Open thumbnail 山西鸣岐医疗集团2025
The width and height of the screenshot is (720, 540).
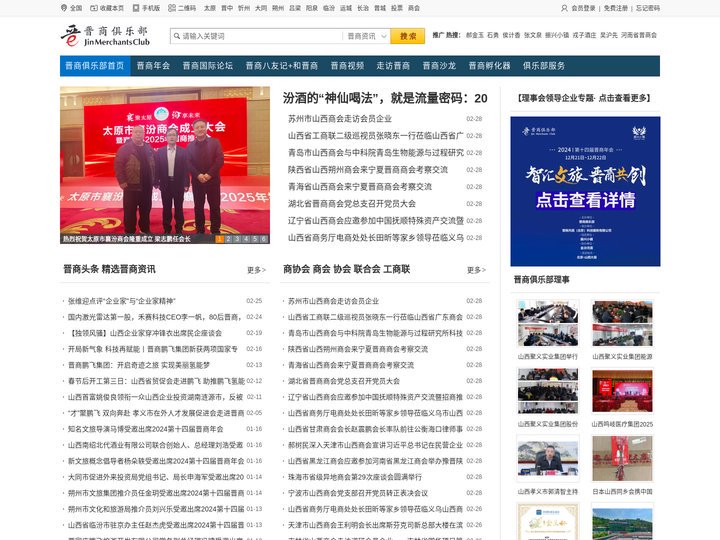622,391
